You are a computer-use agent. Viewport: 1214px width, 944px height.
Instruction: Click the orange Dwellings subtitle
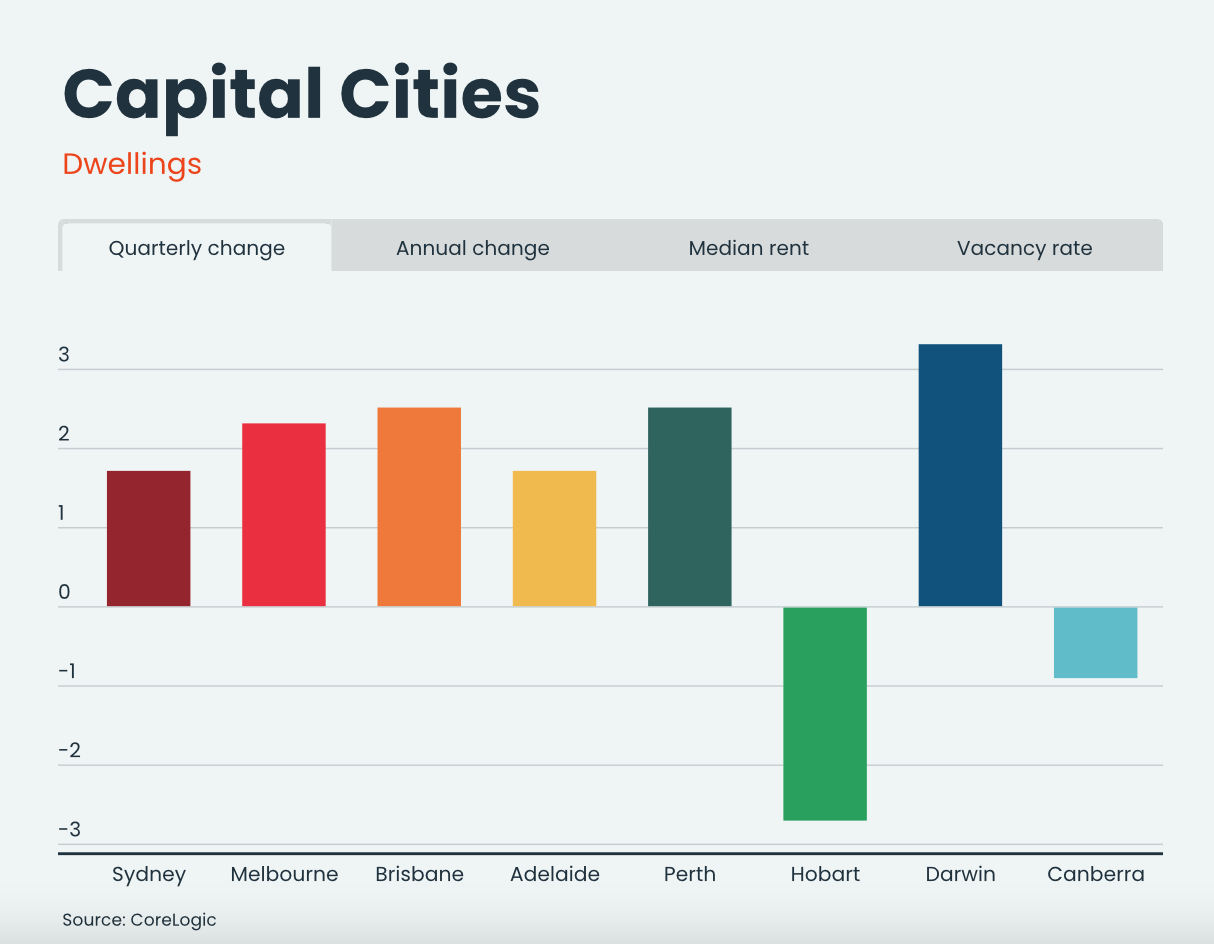(132, 164)
